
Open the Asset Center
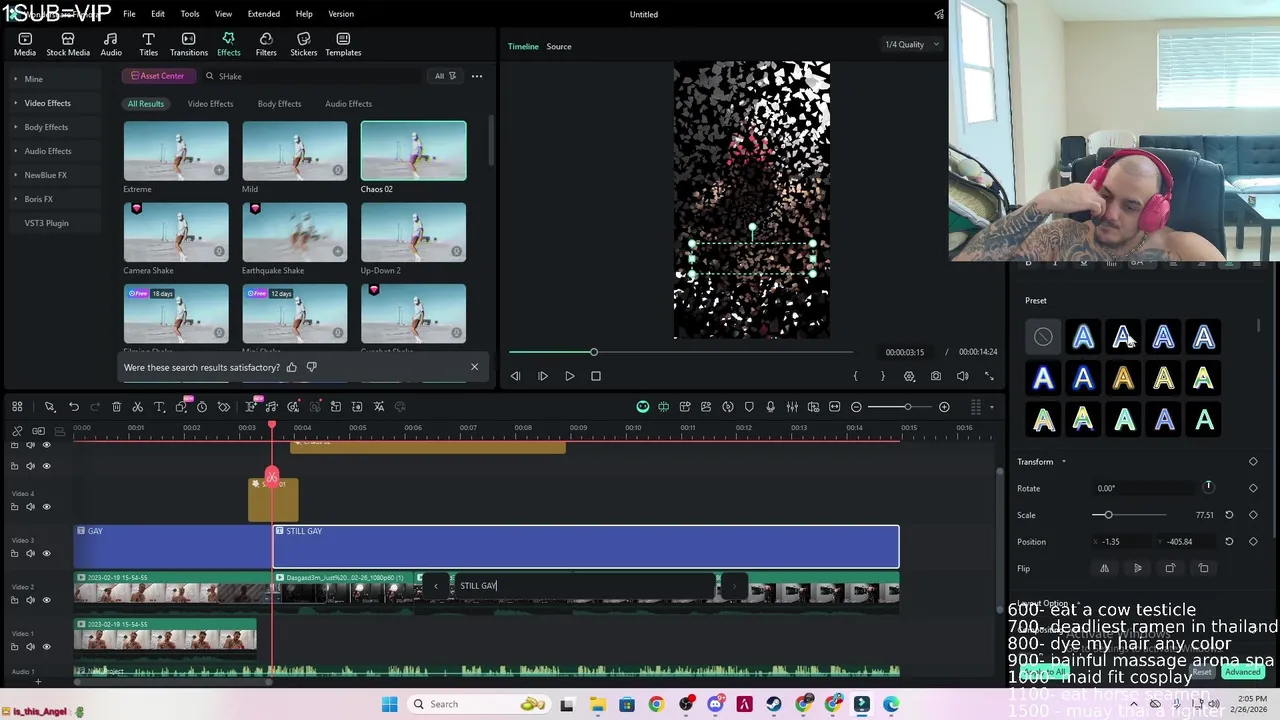tap(157, 76)
